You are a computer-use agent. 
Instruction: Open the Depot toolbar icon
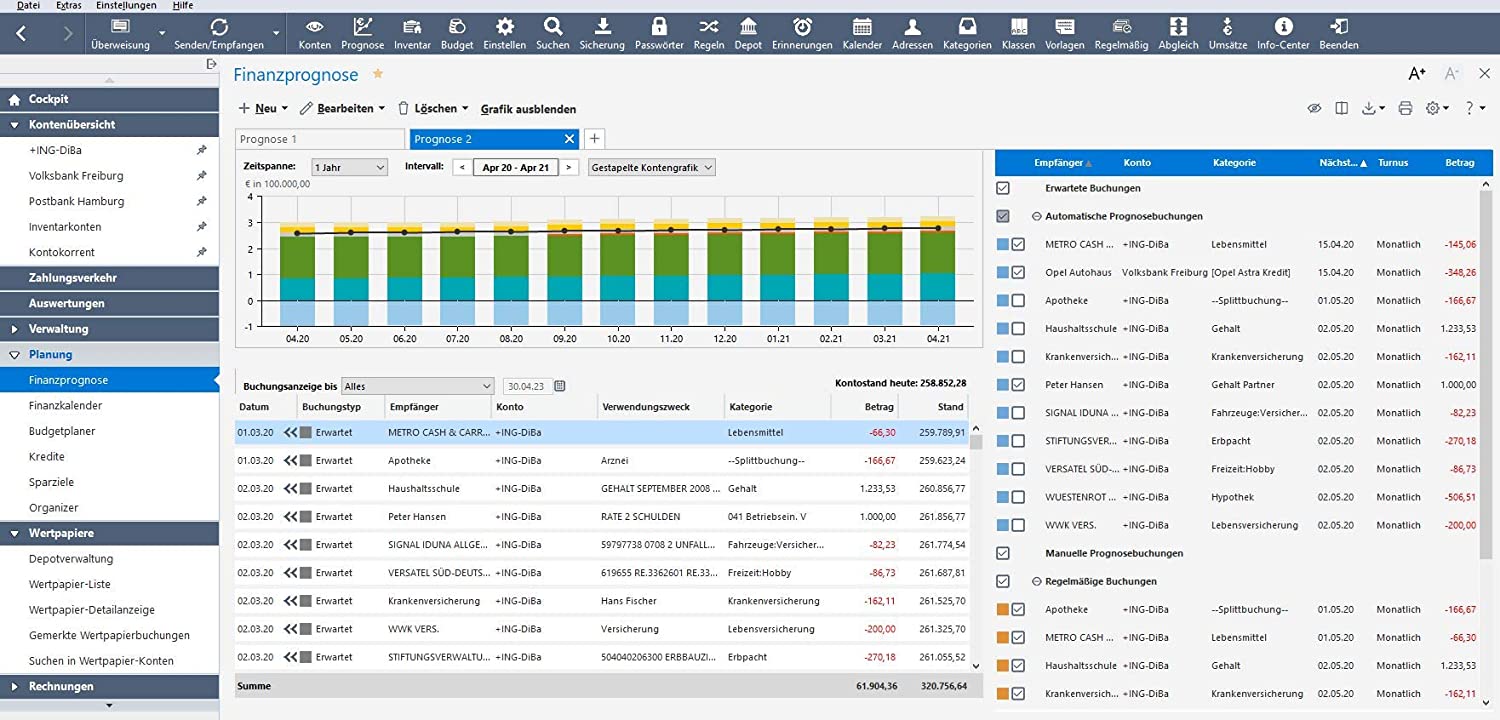[748, 27]
